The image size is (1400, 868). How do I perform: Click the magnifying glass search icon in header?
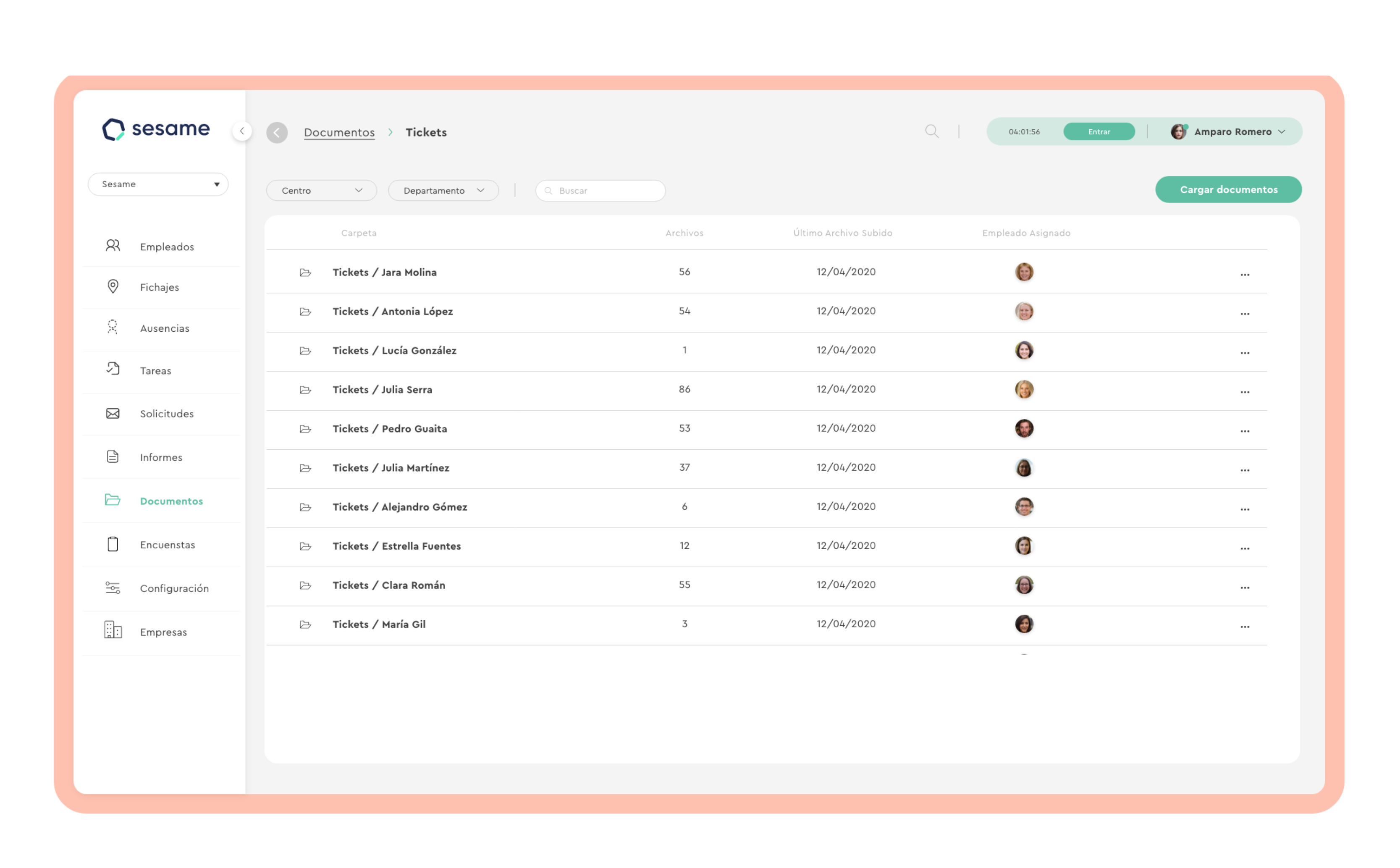tap(932, 131)
